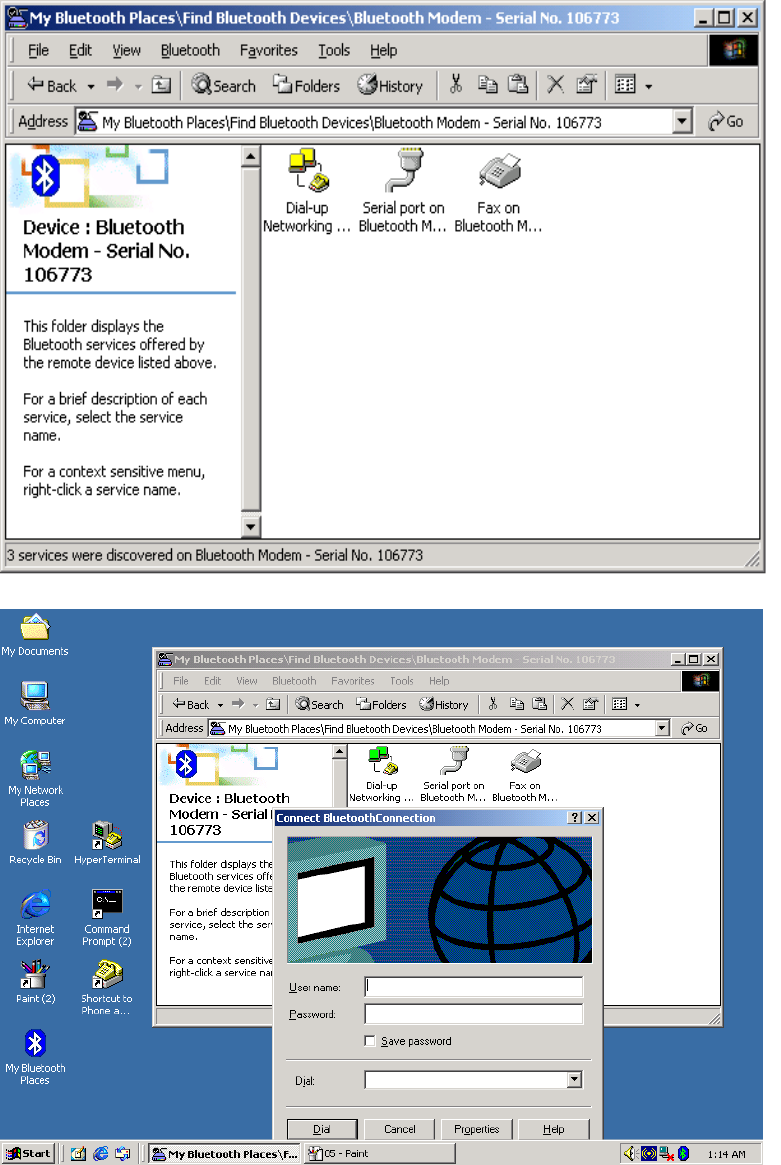Image resolution: width=781 pixels, height=1165 pixels.
Task: Open Edit menu in top window
Action: click(x=80, y=51)
